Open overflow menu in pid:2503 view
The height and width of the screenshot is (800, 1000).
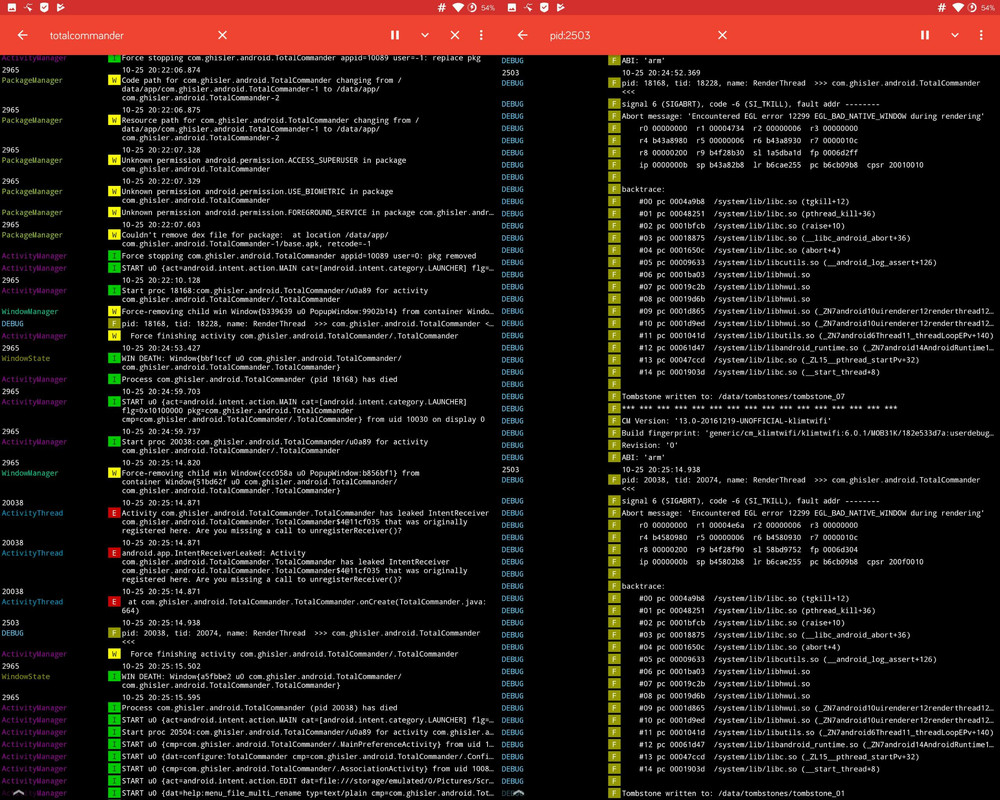click(x=981, y=35)
